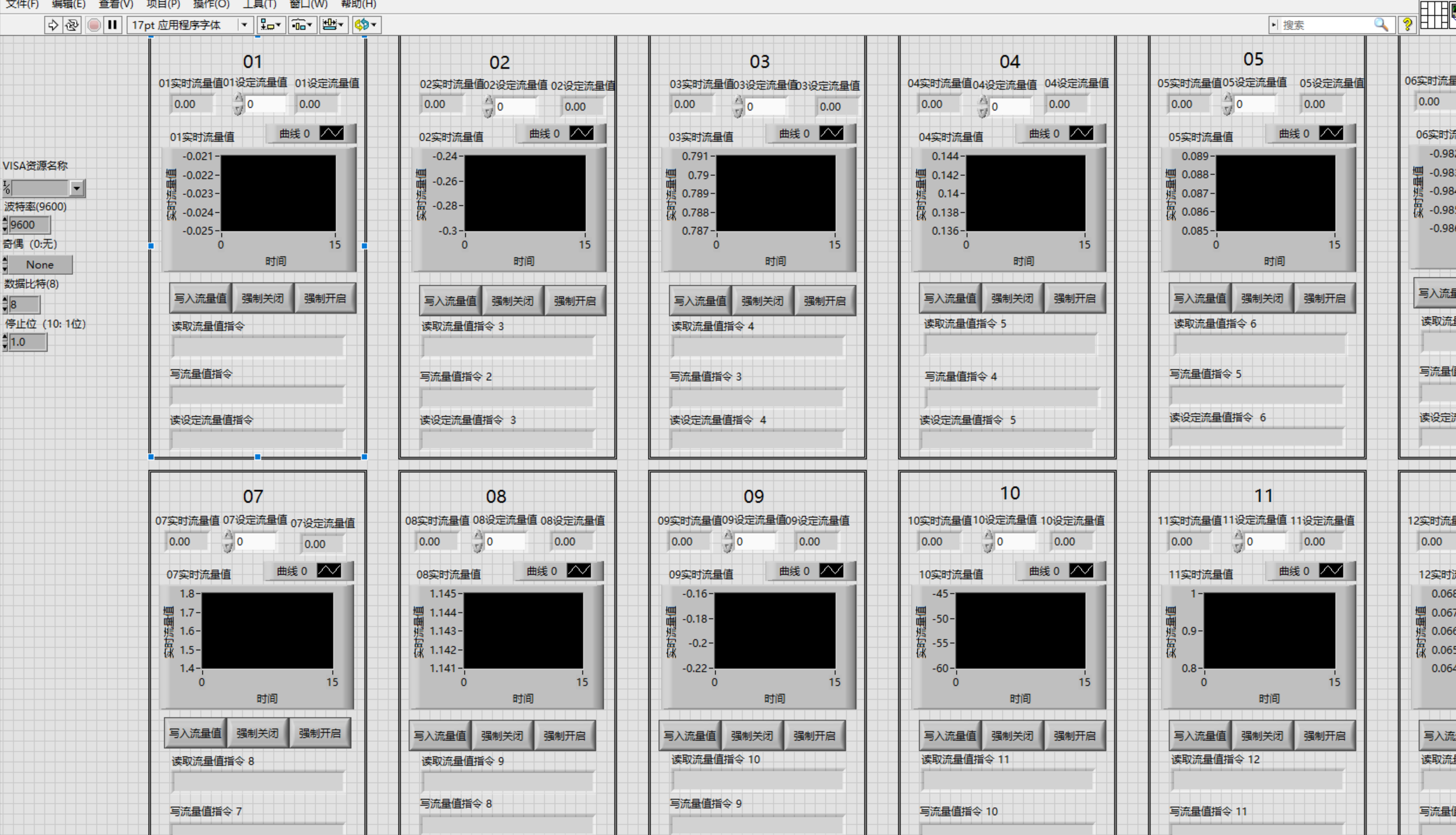Open the 工具(T) menu
The width and height of the screenshot is (1456, 835).
(x=259, y=5)
